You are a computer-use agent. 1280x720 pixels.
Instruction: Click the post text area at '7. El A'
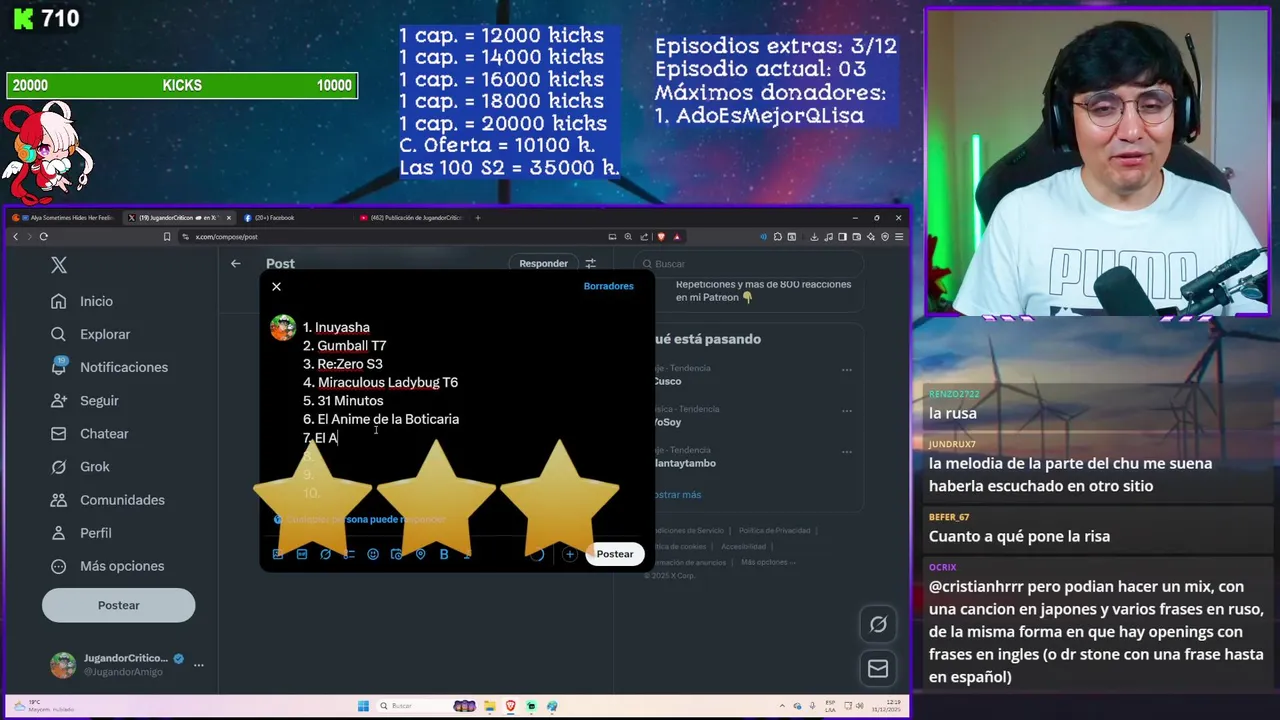tap(321, 438)
